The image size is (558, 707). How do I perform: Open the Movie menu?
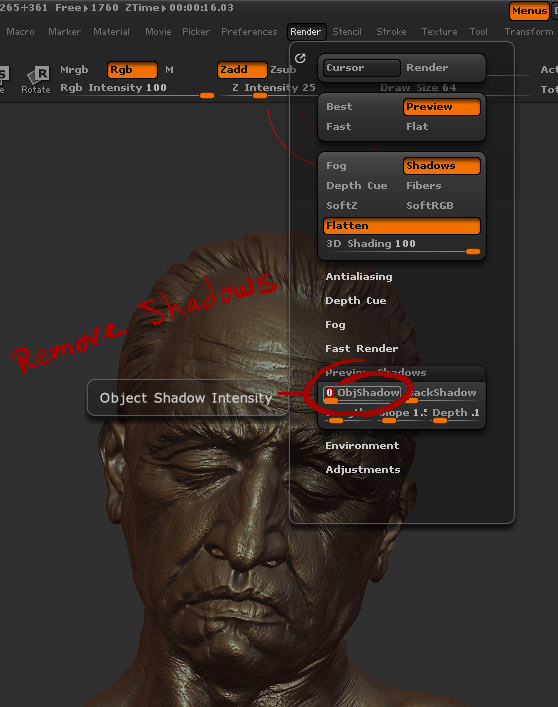158,32
